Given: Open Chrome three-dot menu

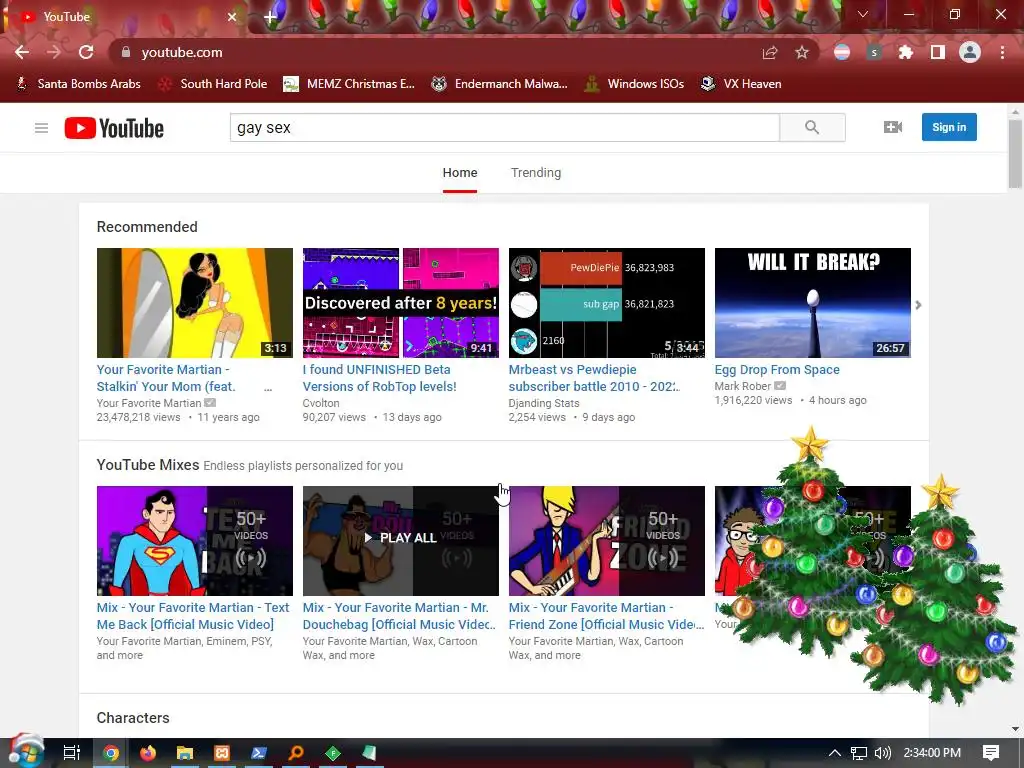Looking at the screenshot, I should [1002, 52].
